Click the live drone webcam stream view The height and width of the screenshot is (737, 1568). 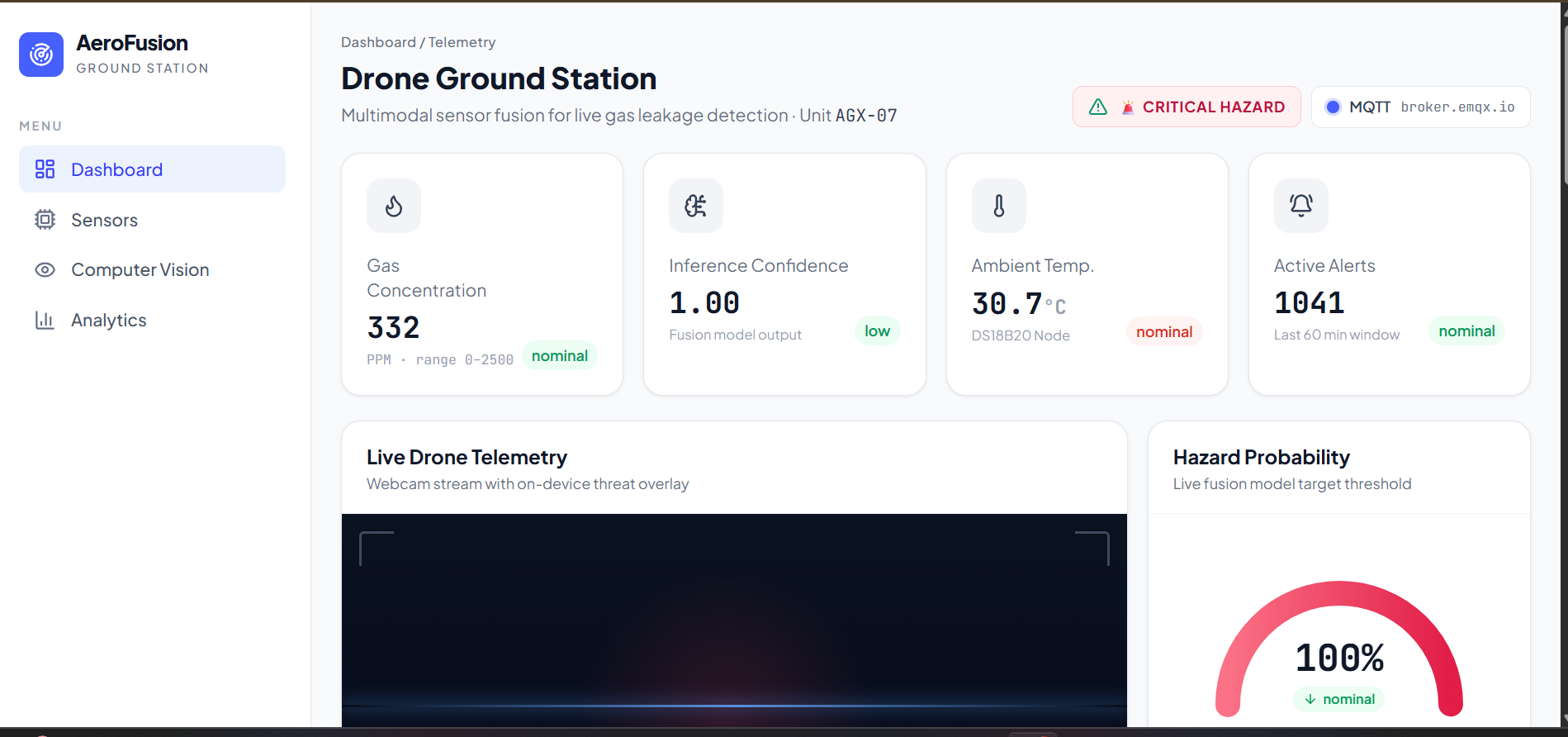(734, 621)
